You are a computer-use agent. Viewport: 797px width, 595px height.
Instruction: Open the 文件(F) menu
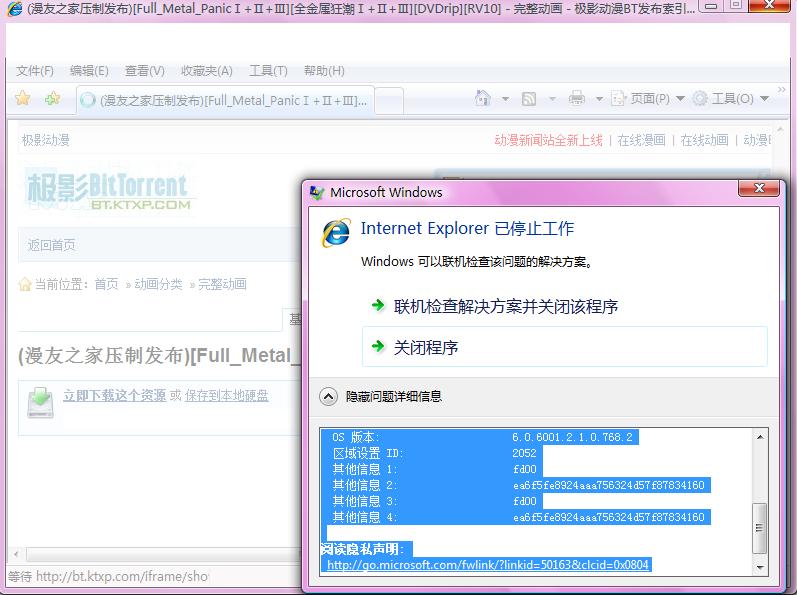pos(35,71)
